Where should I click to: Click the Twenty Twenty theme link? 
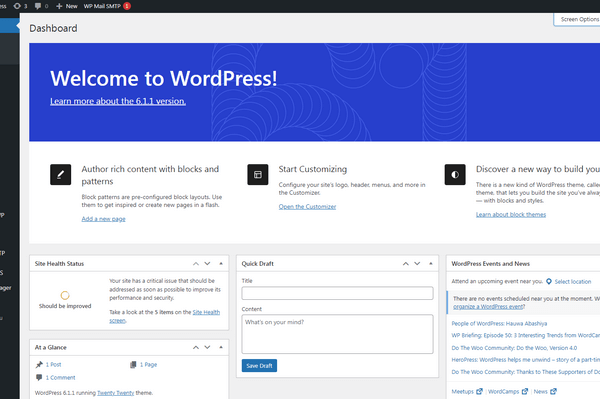coord(116,393)
